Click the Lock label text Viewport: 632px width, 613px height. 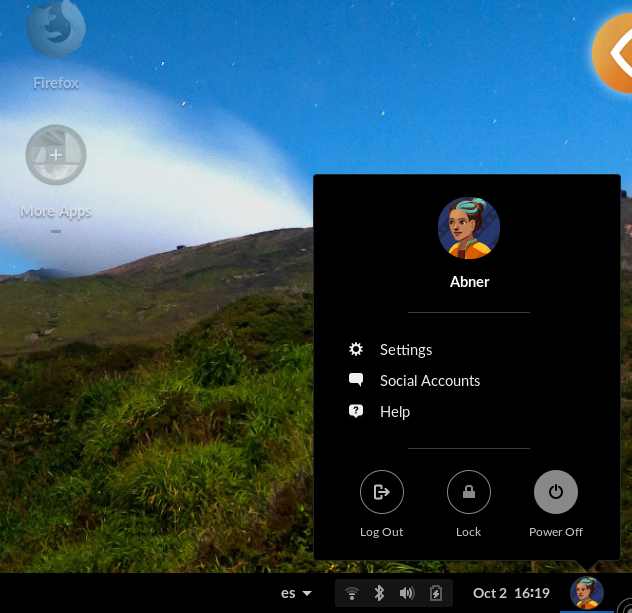click(468, 532)
